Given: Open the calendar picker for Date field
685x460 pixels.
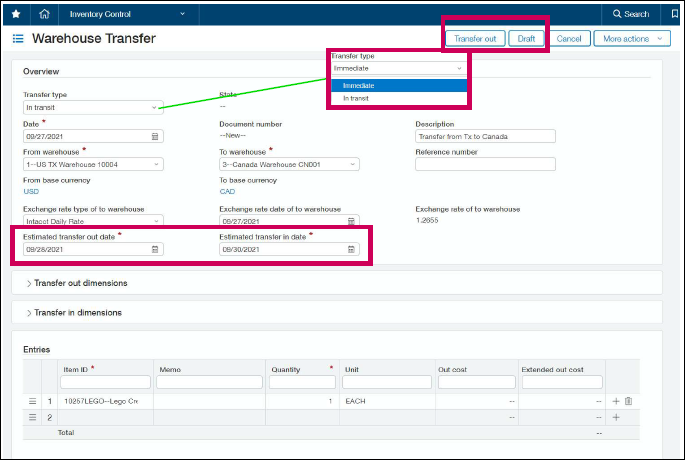Looking at the screenshot, I should pos(155,136).
